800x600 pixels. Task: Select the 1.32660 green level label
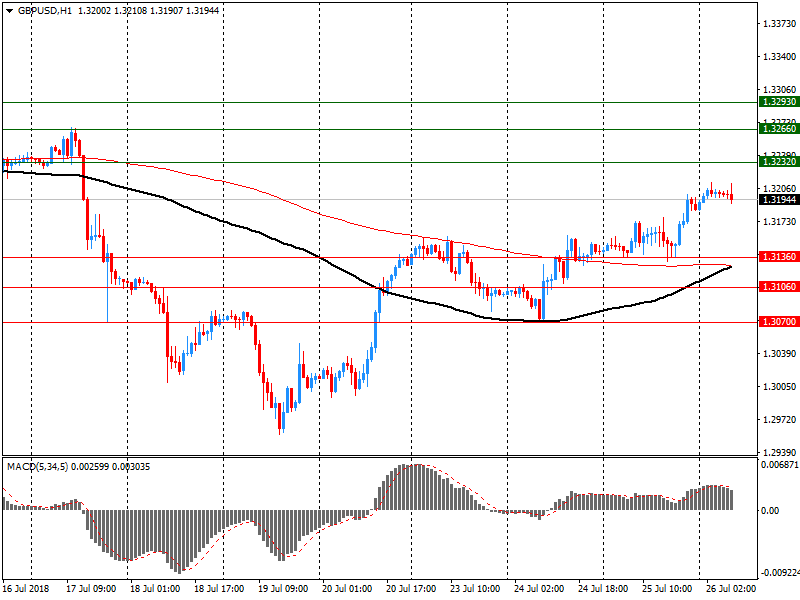coord(779,129)
